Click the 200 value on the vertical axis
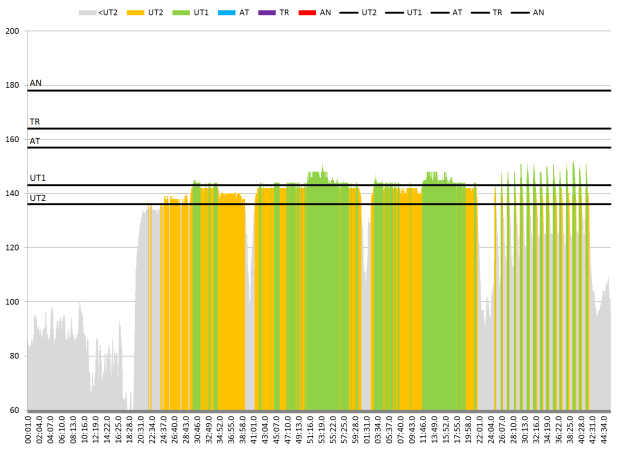Image resolution: width=620 pixels, height=449 pixels. click(13, 32)
